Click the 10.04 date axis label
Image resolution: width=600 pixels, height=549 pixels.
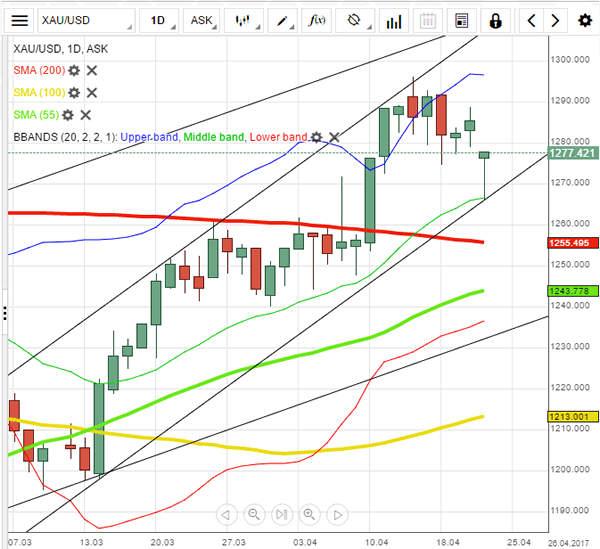point(376,542)
